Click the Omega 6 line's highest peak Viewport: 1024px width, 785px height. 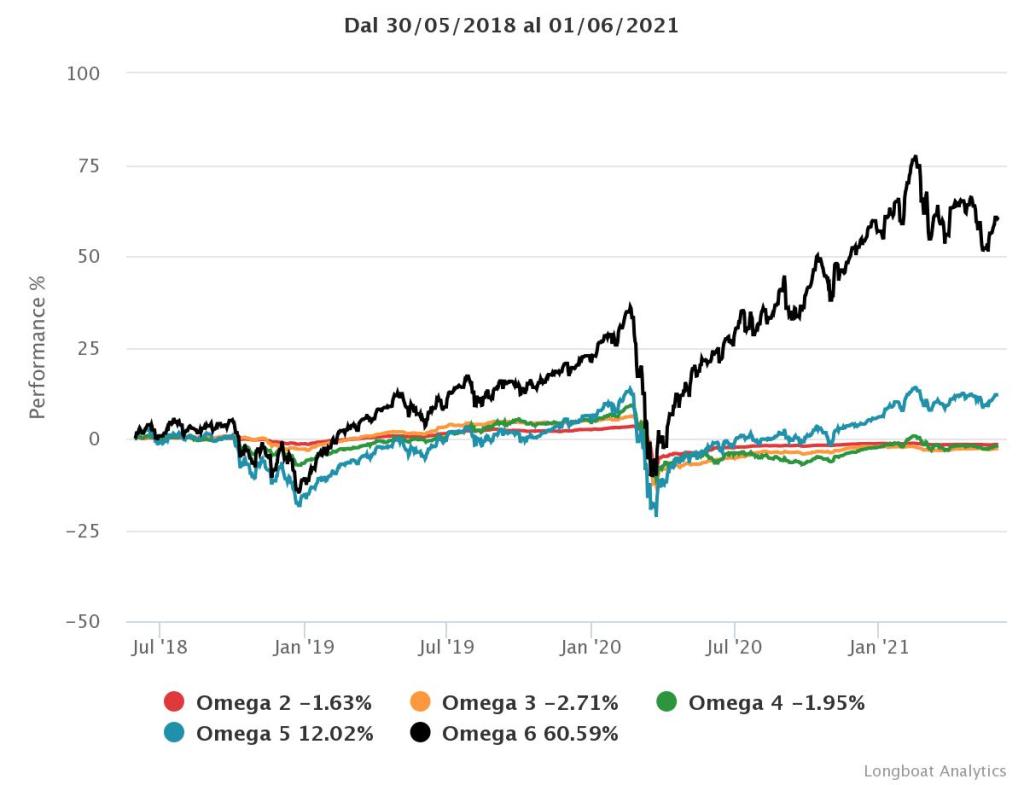click(x=914, y=157)
